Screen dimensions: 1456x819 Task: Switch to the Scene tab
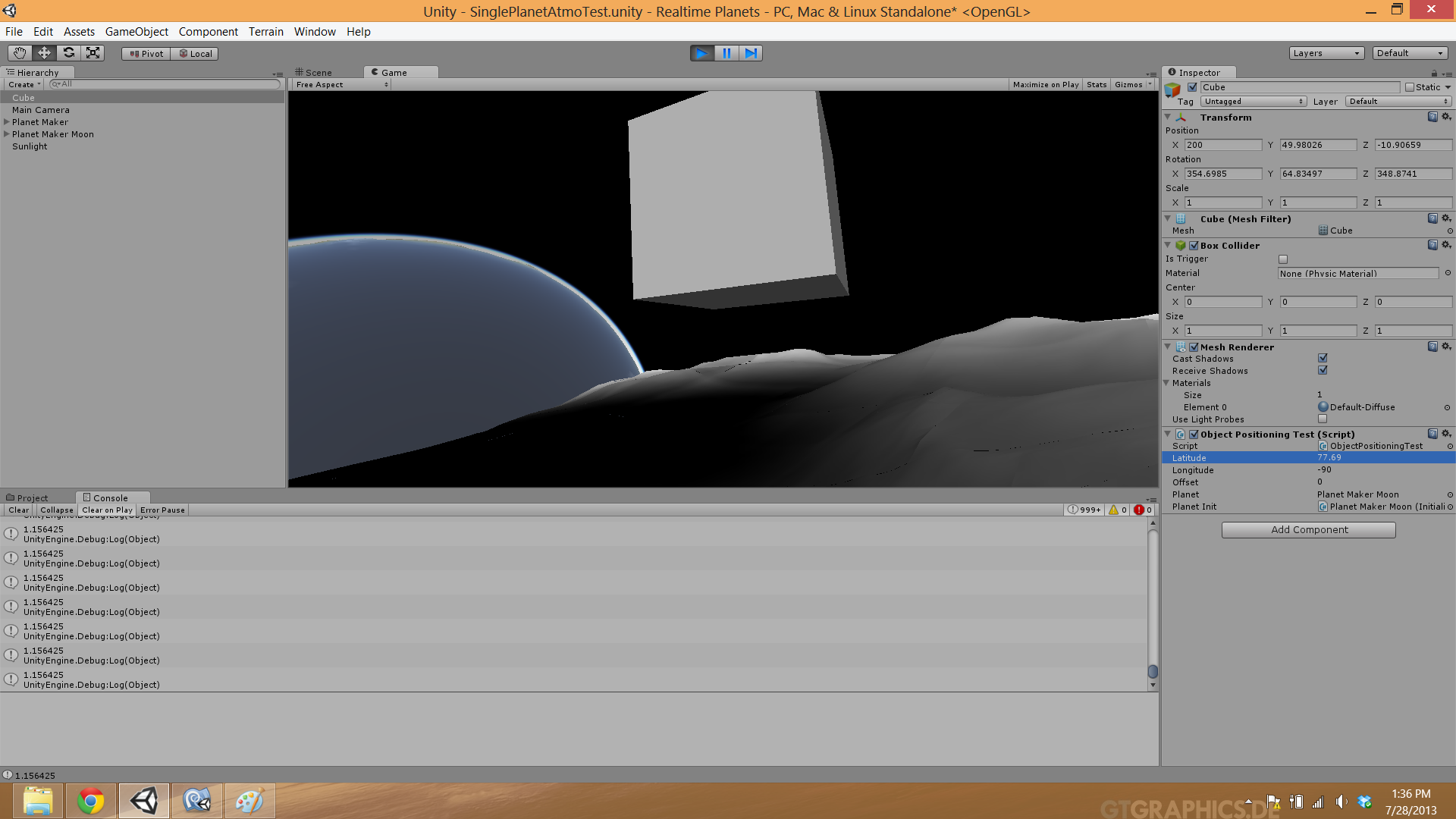click(x=314, y=73)
